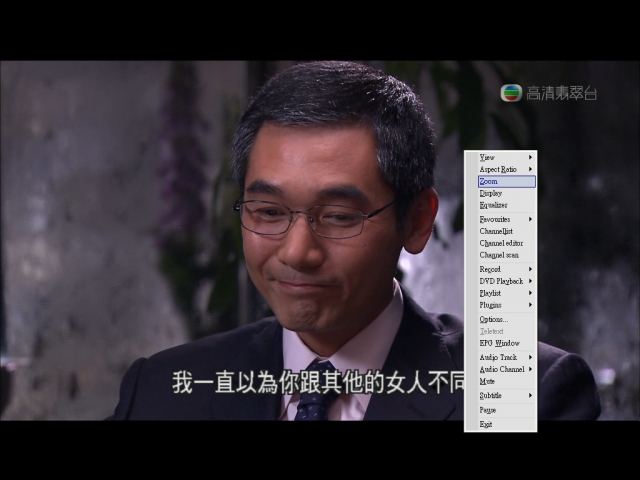Show the EPG Window

(x=500, y=343)
